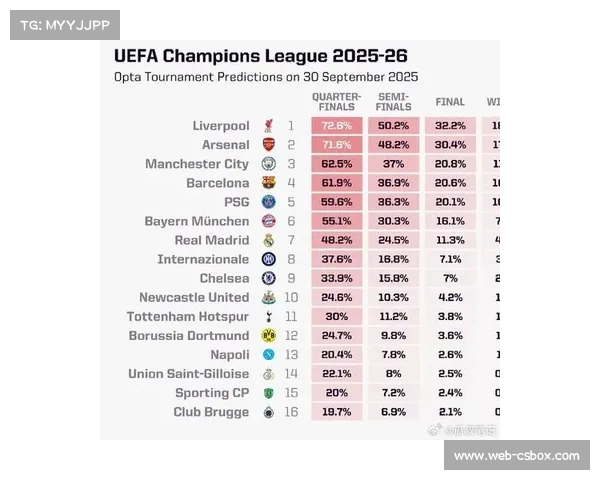Image resolution: width=600 pixels, height=480 pixels.
Task: Click the Liverpool club crest icon
Action: coord(268,126)
